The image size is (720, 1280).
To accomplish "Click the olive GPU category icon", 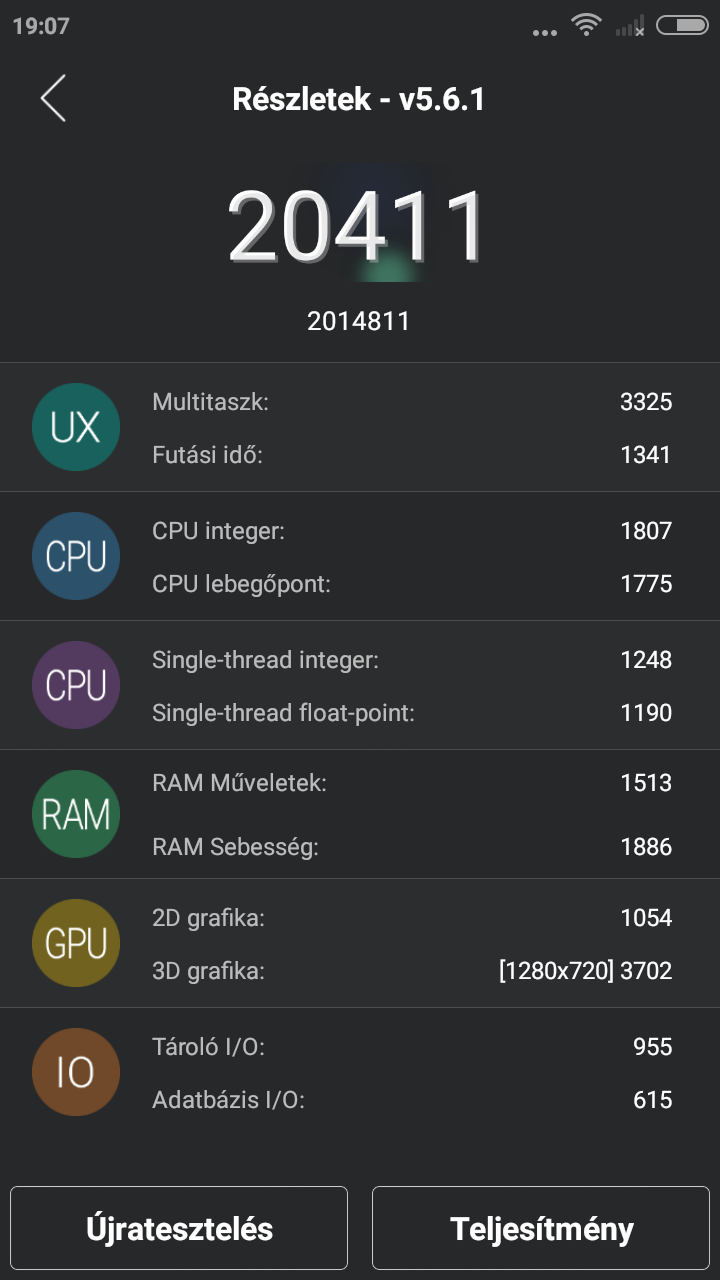I will coord(76,944).
